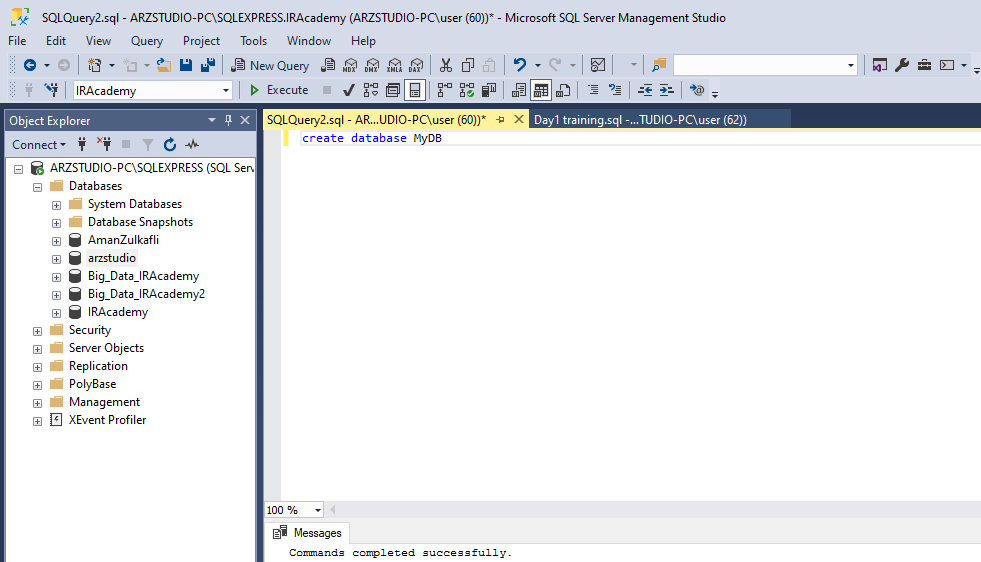981x562 pixels.
Task: Open the Tools menu
Action: (x=253, y=41)
